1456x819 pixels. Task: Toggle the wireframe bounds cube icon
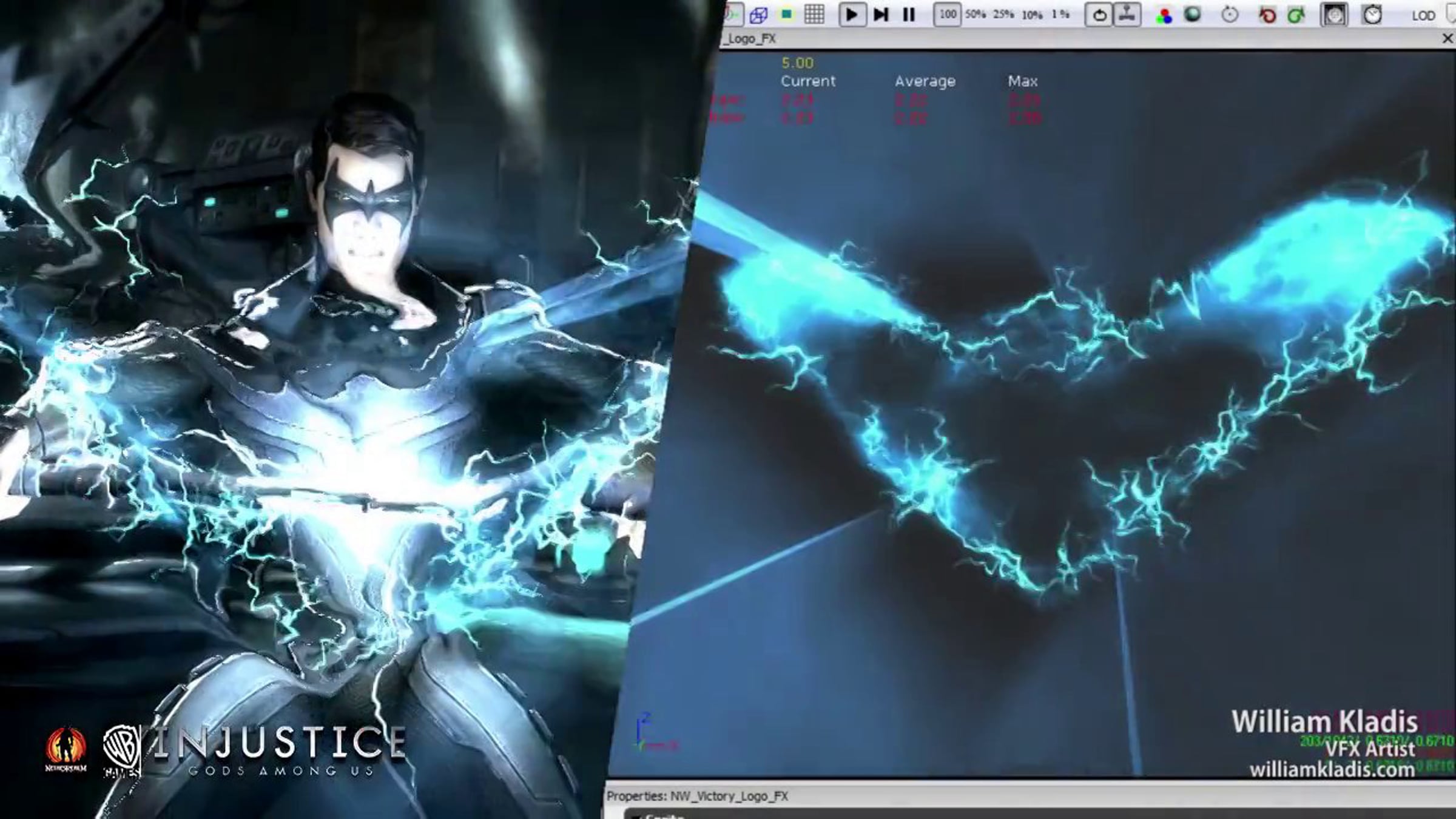click(758, 15)
